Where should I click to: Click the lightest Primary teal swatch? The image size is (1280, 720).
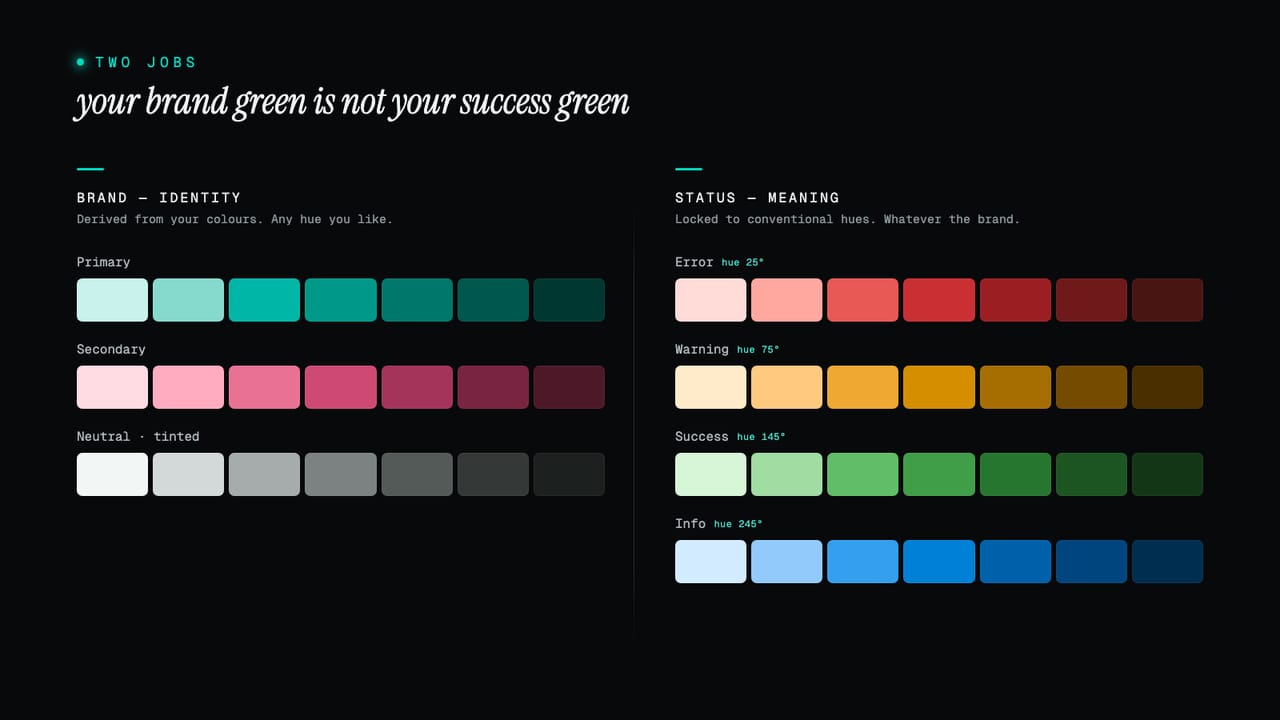(x=112, y=300)
